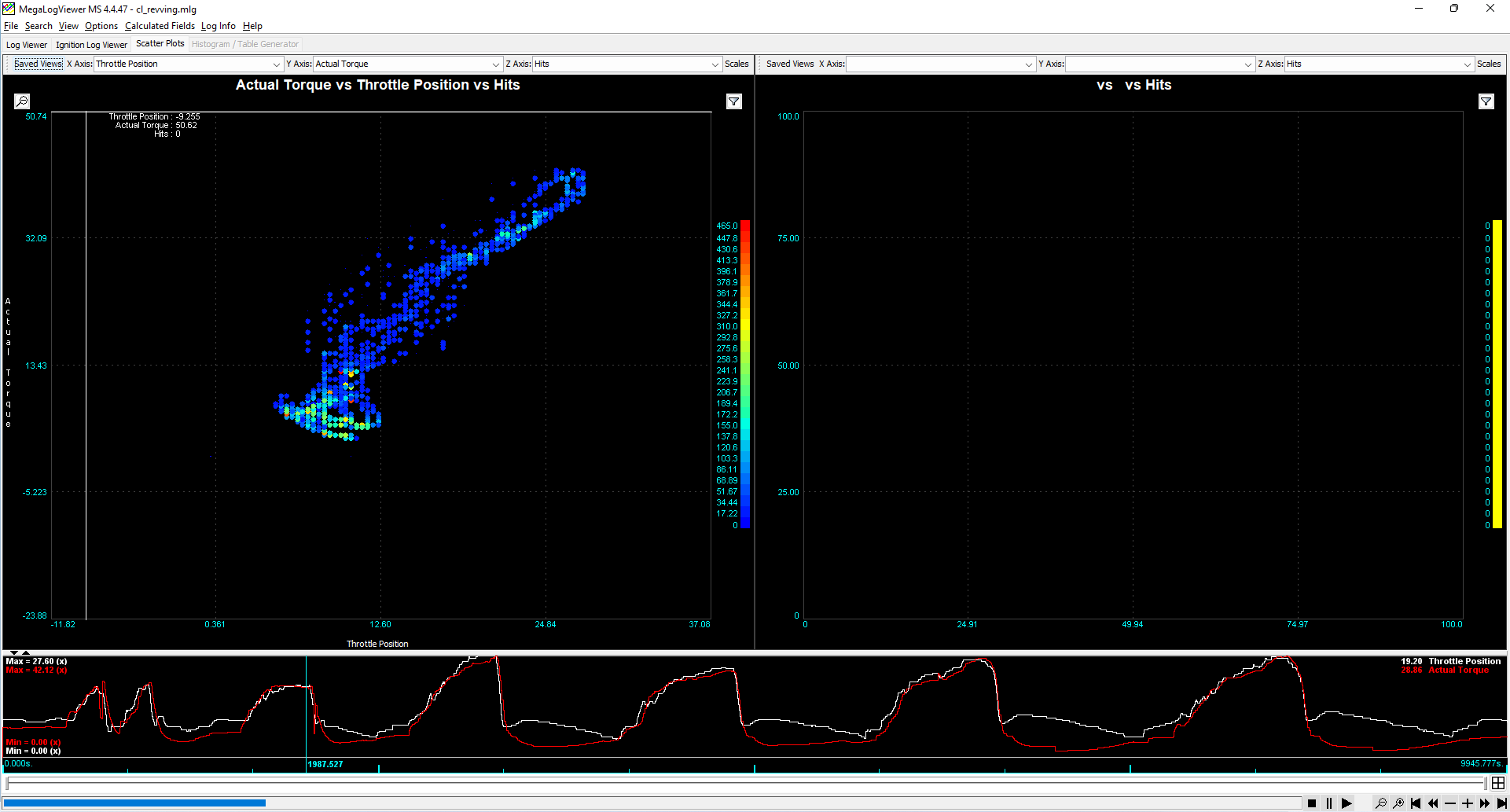Viewport: 1510px width, 812px height.
Task: Click Scales button on the right plot
Action: coord(1489,64)
